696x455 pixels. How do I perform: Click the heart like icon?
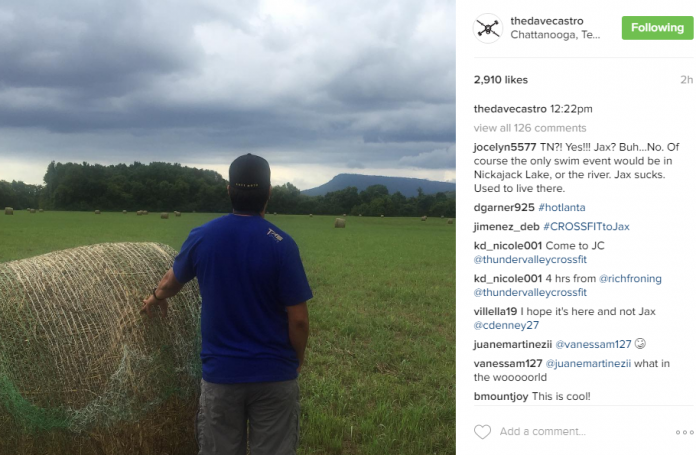[482, 431]
